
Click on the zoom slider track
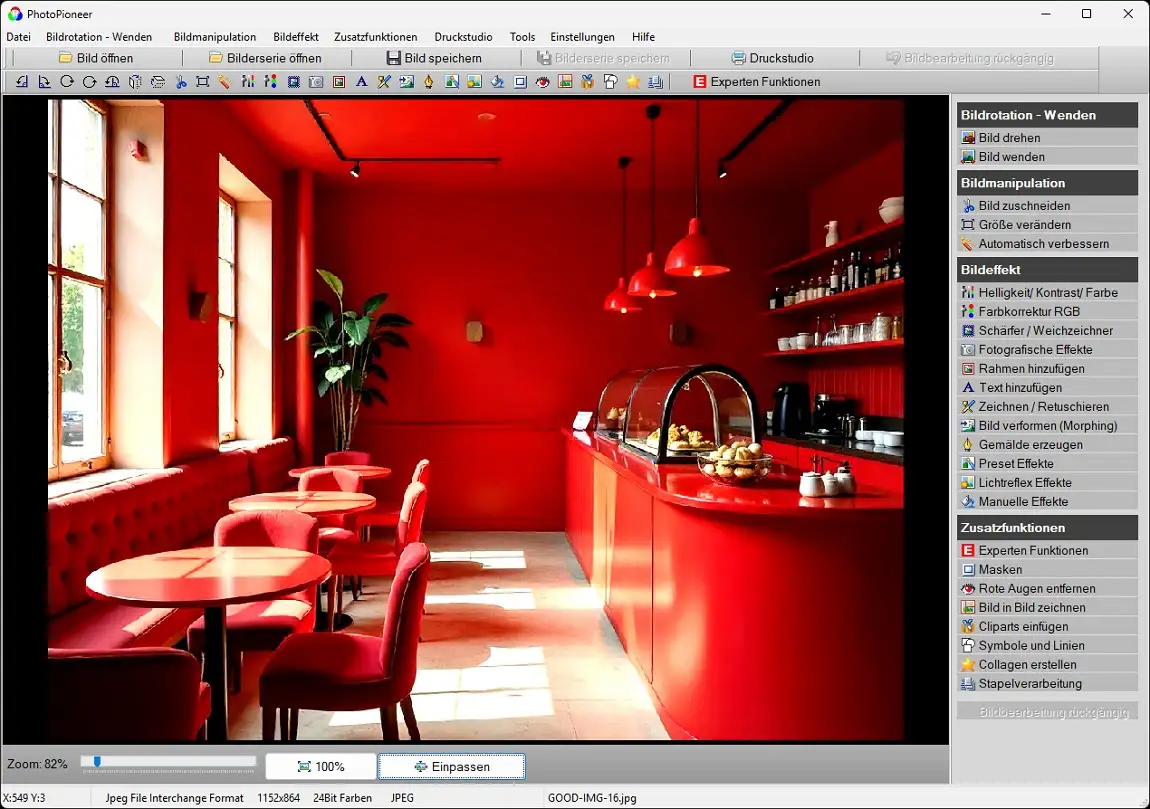(x=170, y=762)
